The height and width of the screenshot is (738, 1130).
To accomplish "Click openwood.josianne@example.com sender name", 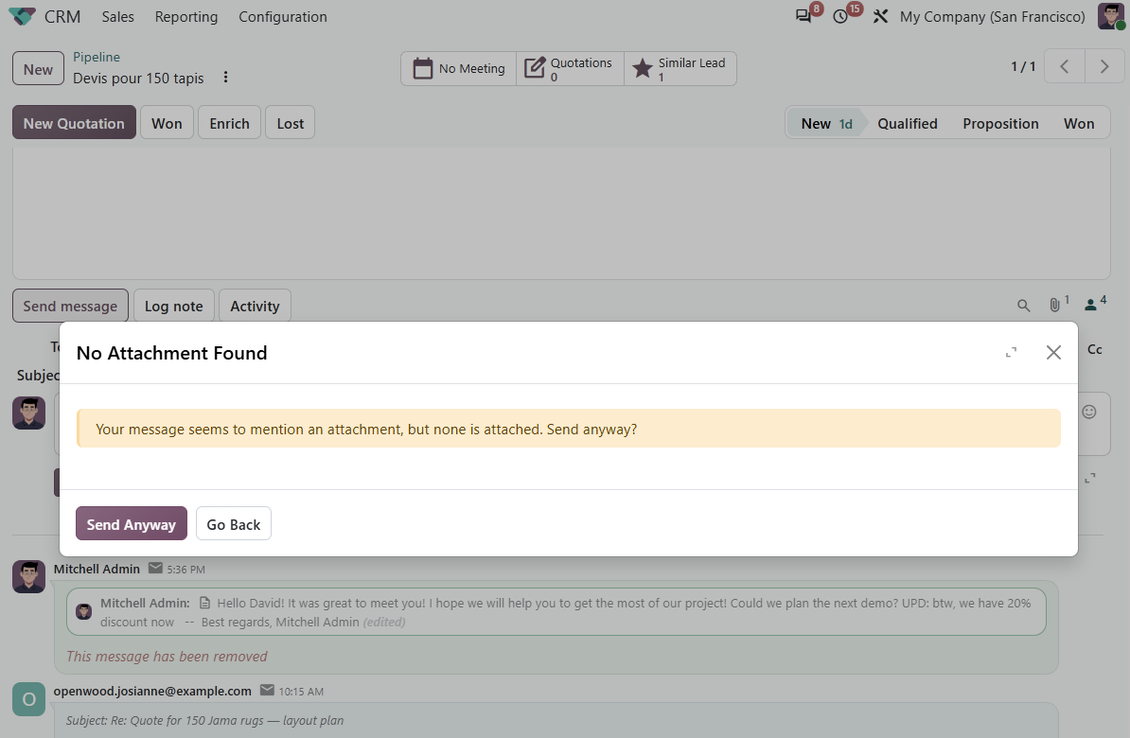I will point(152,690).
